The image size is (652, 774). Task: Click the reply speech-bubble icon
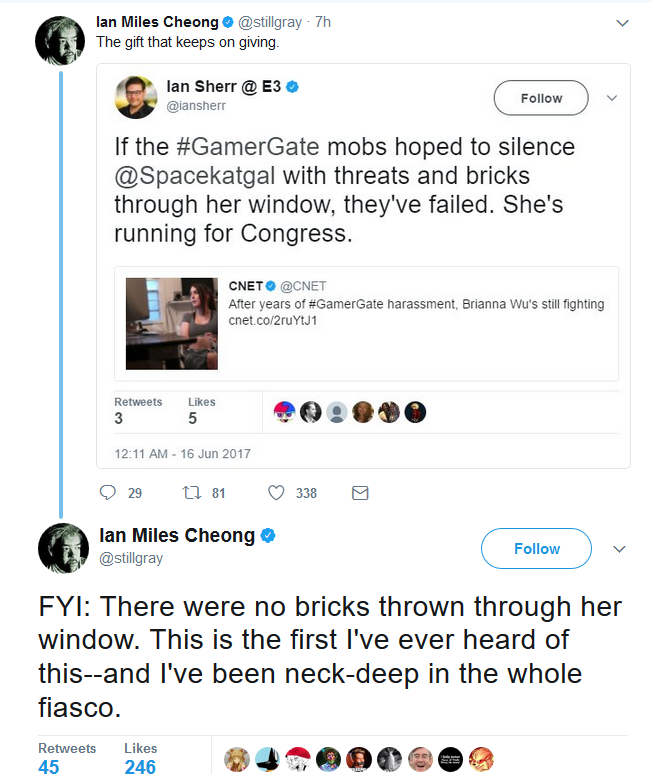pos(107,493)
